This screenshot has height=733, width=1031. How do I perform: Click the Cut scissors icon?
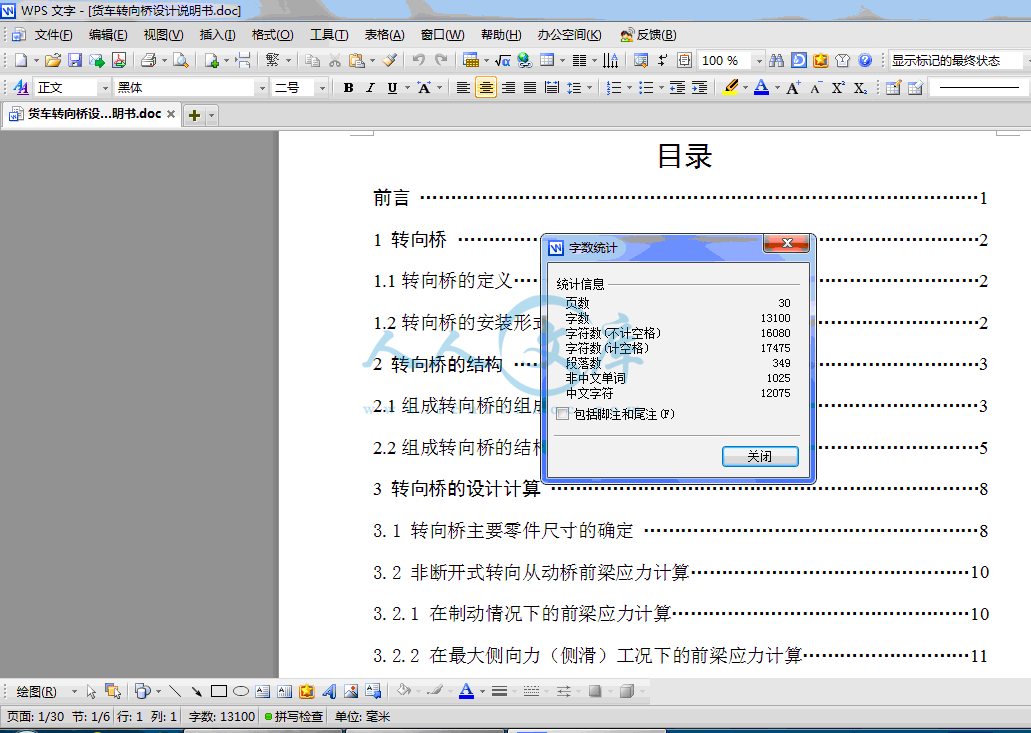[x=335, y=60]
